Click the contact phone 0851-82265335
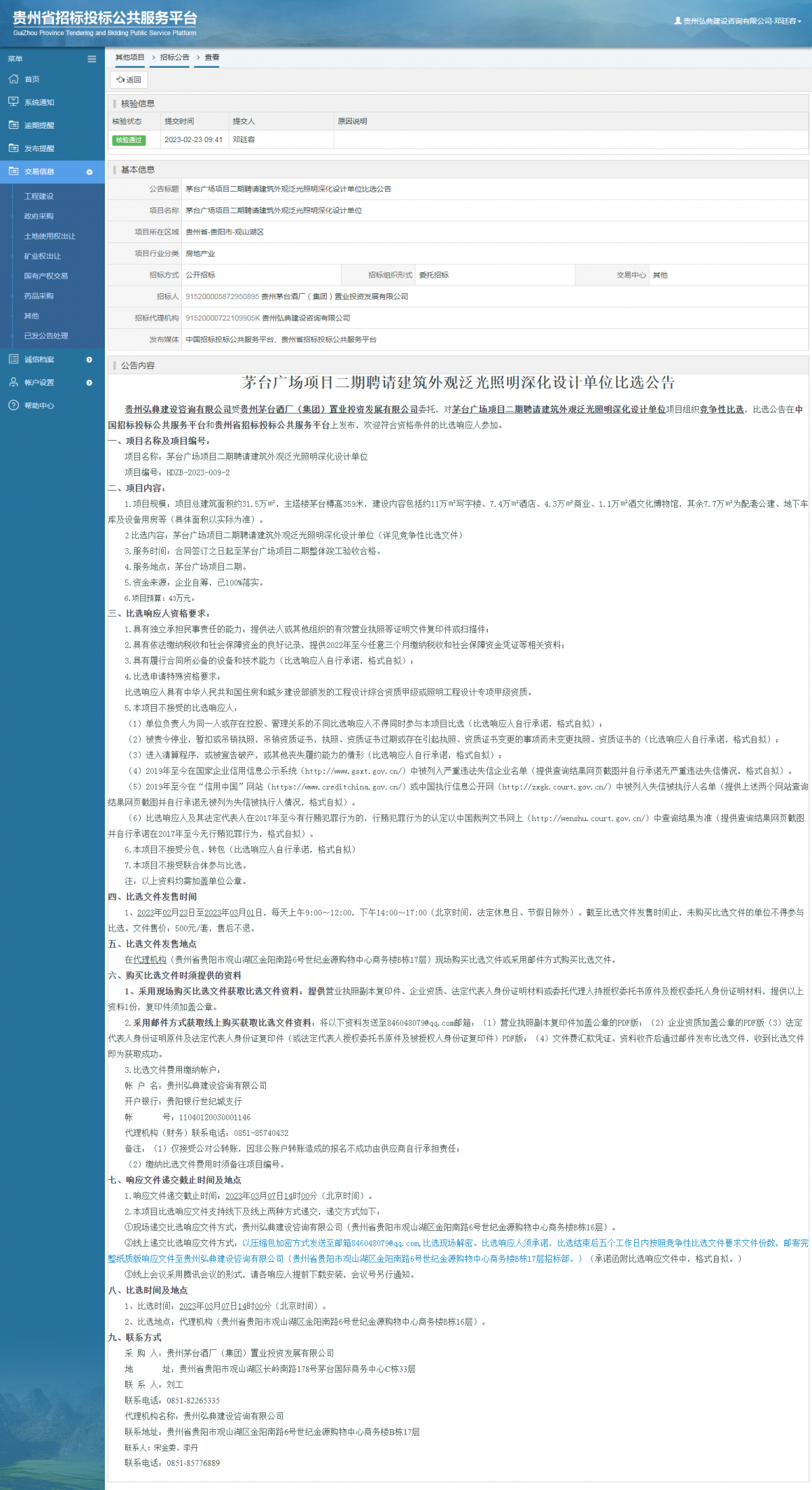This screenshot has height=1490, width=812. tap(194, 1400)
